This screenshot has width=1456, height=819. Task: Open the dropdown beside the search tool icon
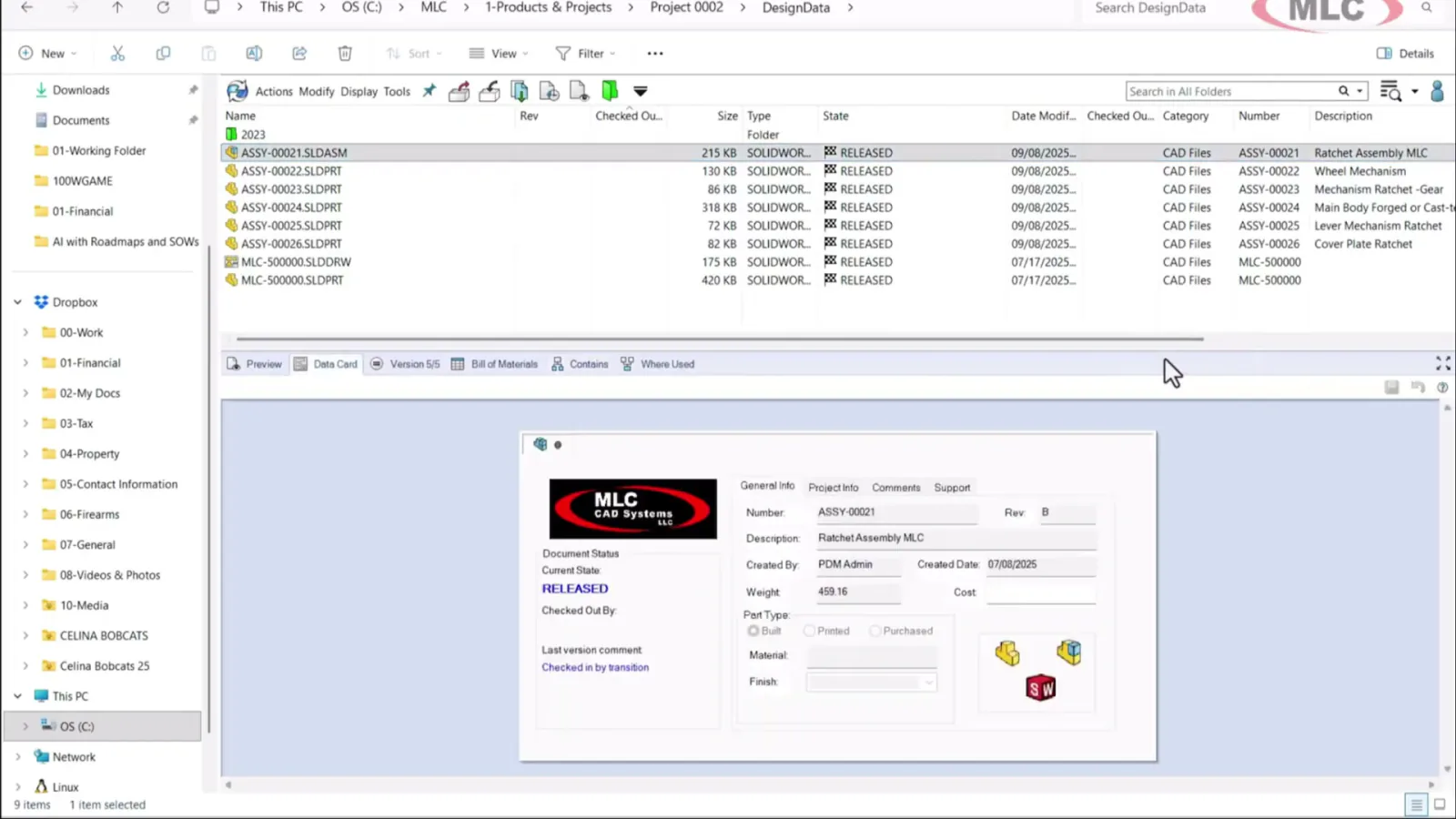pos(1415,91)
